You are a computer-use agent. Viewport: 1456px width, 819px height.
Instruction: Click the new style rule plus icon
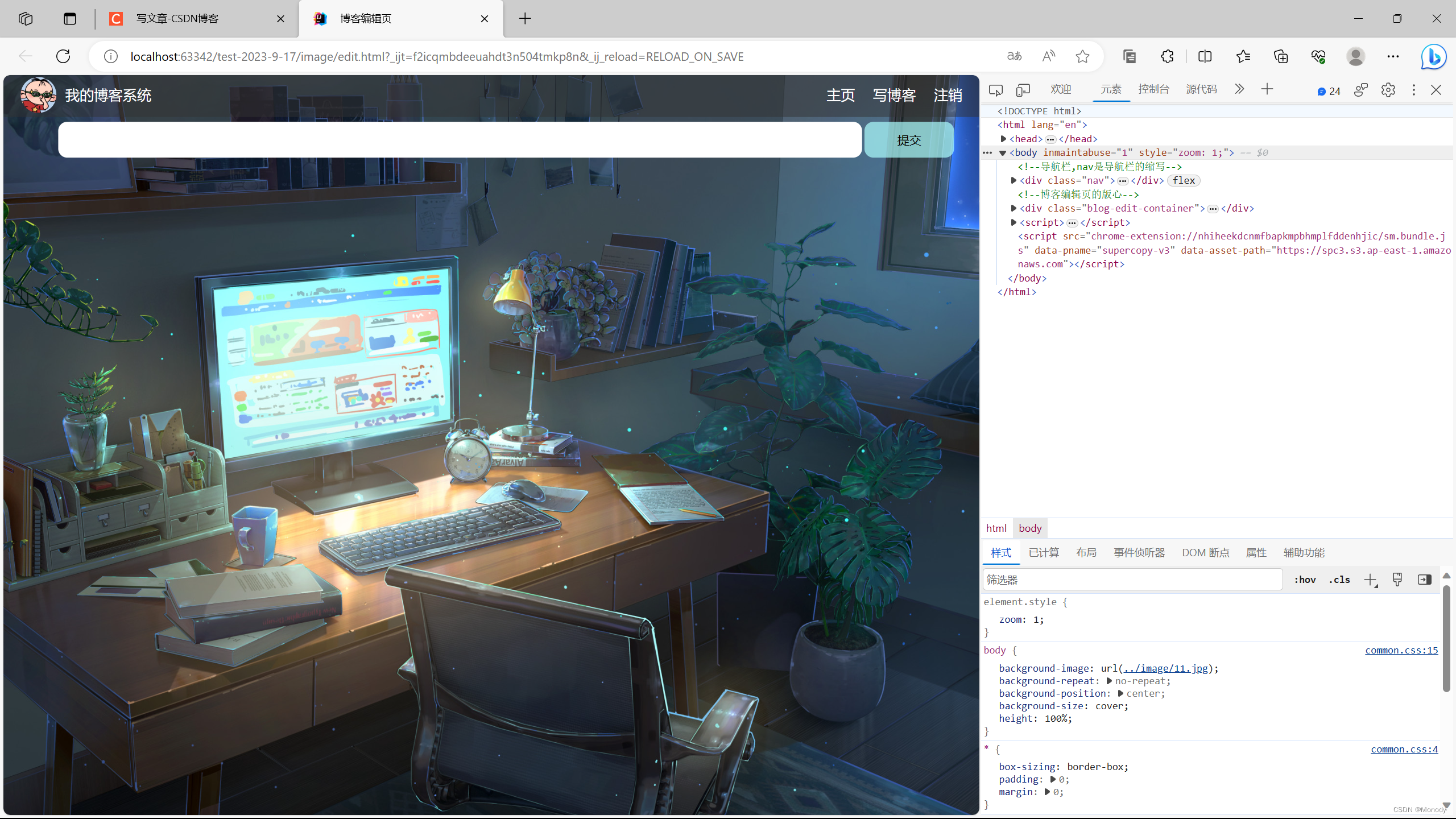(x=1370, y=580)
